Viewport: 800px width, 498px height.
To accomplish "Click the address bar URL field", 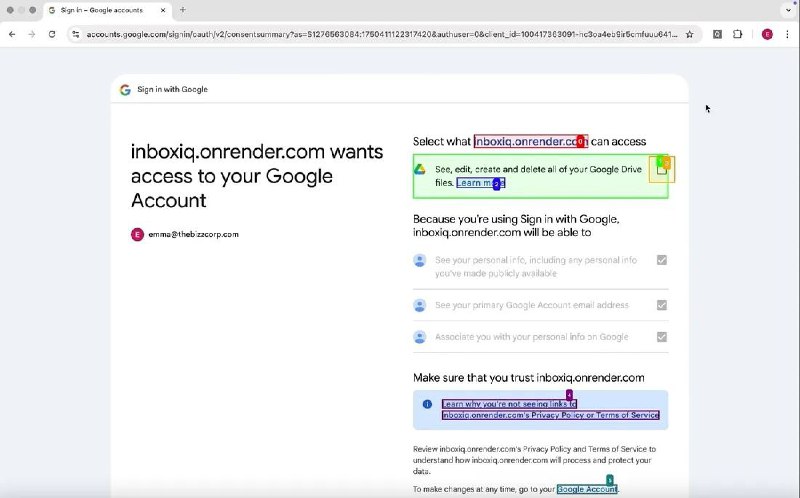I will tap(382, 34).
